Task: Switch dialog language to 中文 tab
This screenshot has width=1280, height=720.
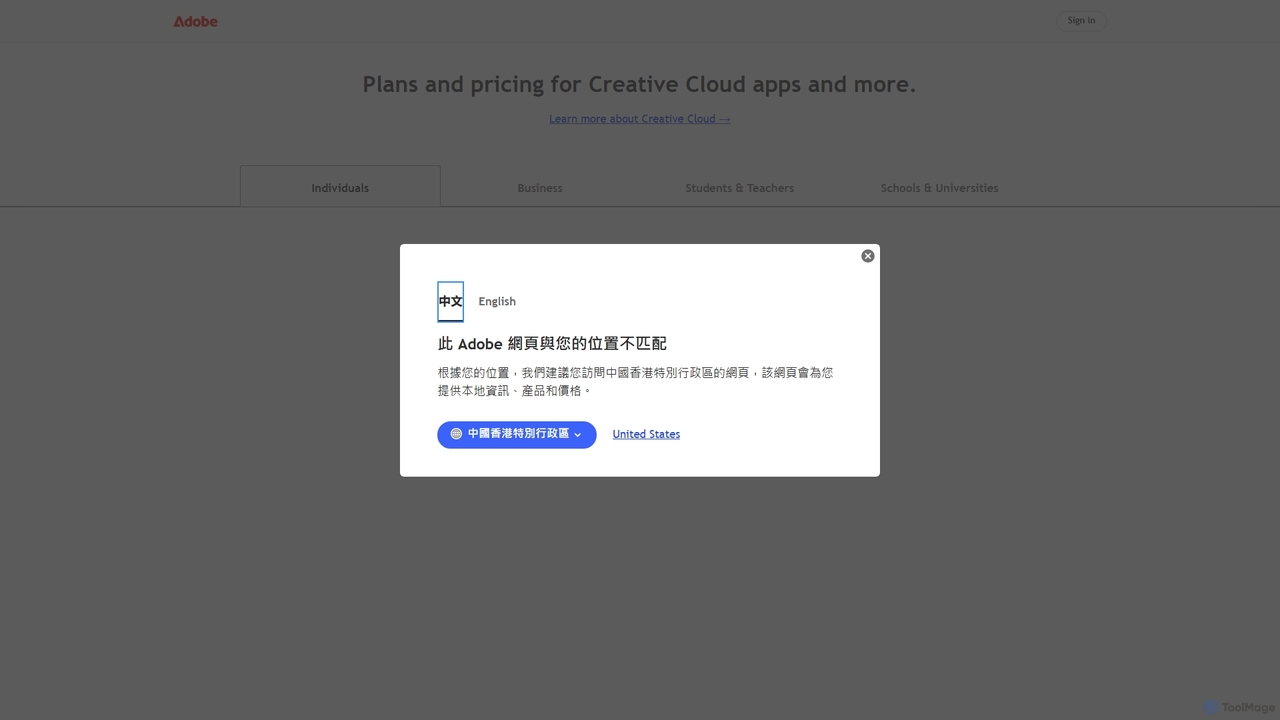Action: 451,302
